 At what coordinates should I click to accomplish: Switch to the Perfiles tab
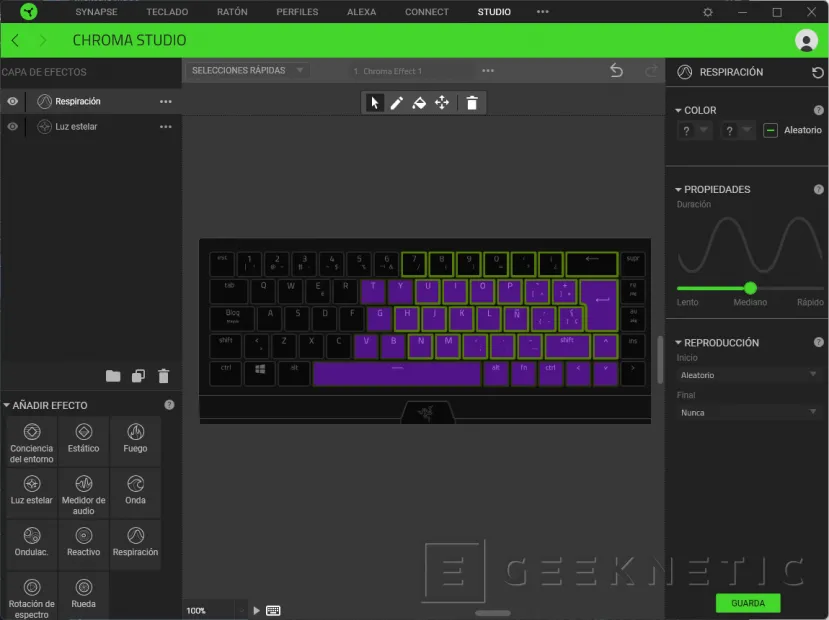click(x=297, y=12)
